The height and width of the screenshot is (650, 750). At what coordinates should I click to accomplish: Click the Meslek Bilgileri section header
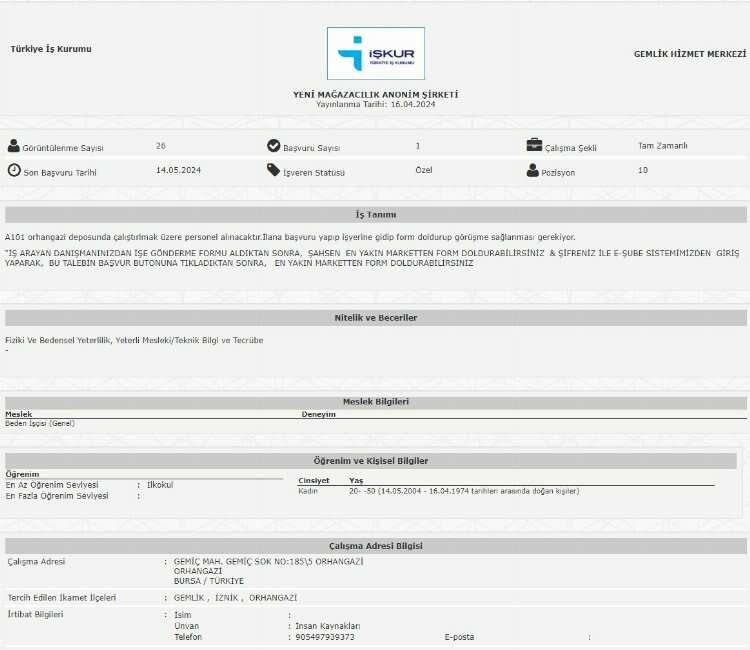[x=375, y=401]
